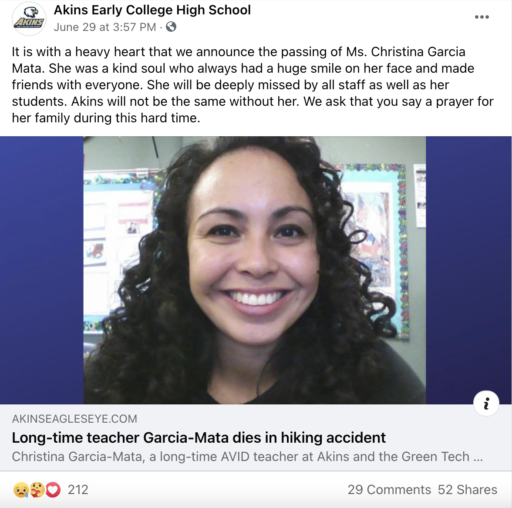Click the link info icon
The width and height of the screenshot is (512, 508).
[486, 403]
